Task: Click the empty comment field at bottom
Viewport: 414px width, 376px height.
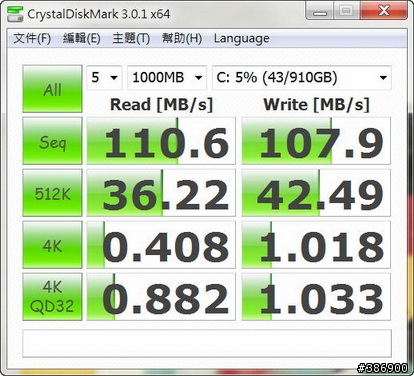Action: [207, 343]
